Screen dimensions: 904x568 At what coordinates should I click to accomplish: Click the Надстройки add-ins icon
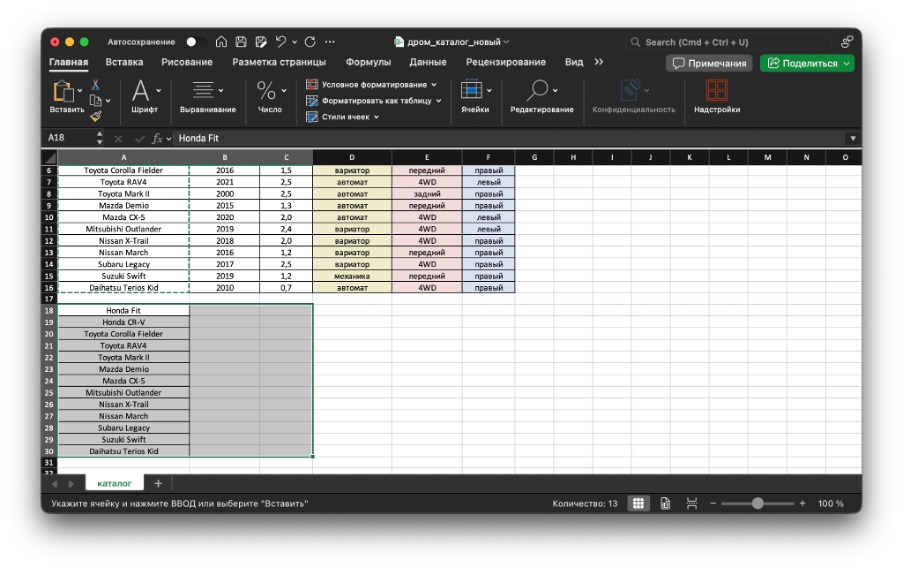(x=717, y=91)
